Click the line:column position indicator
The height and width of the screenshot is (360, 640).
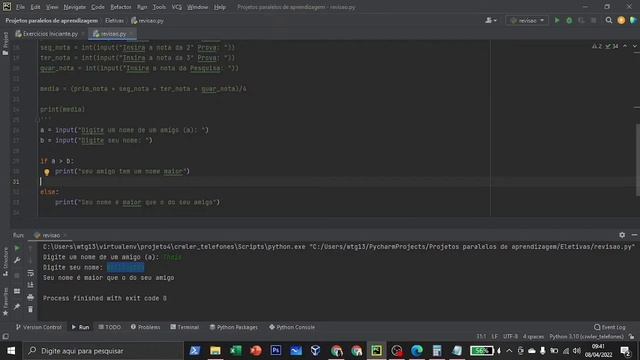click(481, 337)
